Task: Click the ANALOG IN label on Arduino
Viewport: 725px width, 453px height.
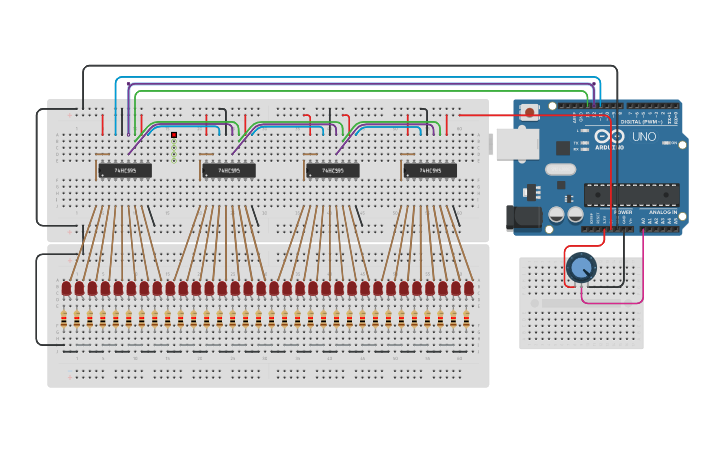Action: 663,212
